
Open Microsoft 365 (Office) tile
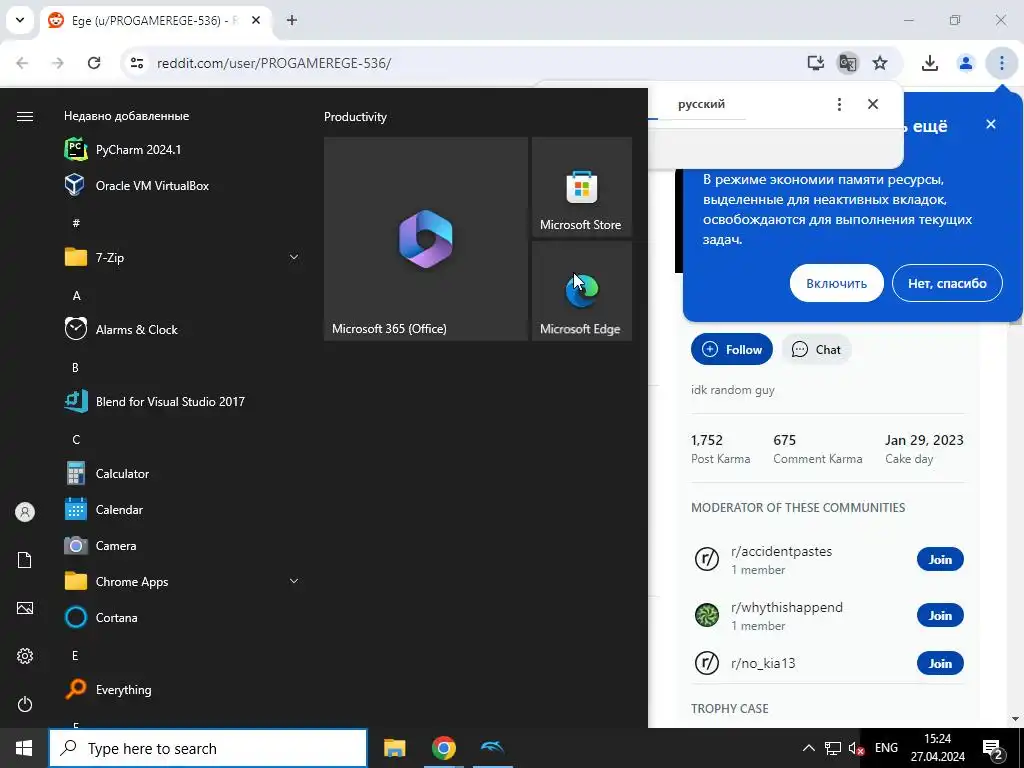[x=426, y=239]
